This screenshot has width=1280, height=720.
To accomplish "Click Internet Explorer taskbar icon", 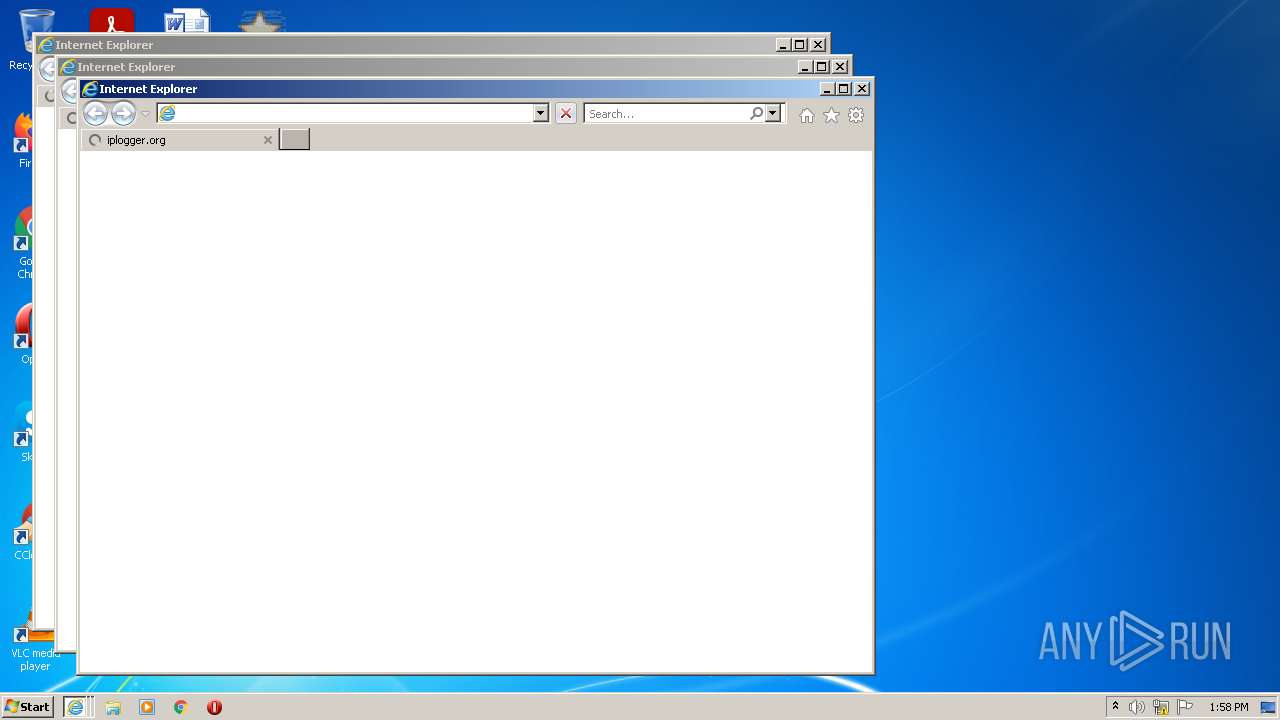I will pos(77,706).
